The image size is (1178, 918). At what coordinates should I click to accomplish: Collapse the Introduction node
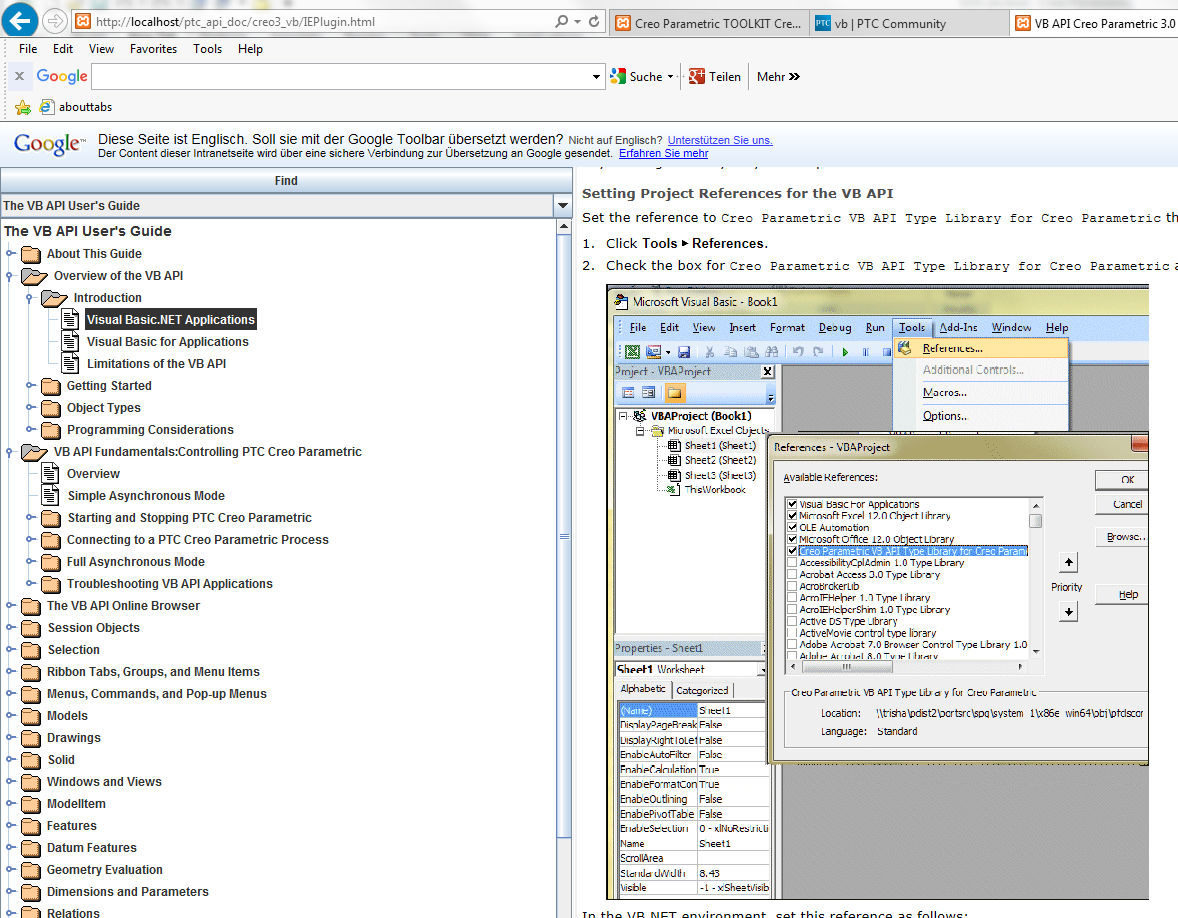pos(29,298)
